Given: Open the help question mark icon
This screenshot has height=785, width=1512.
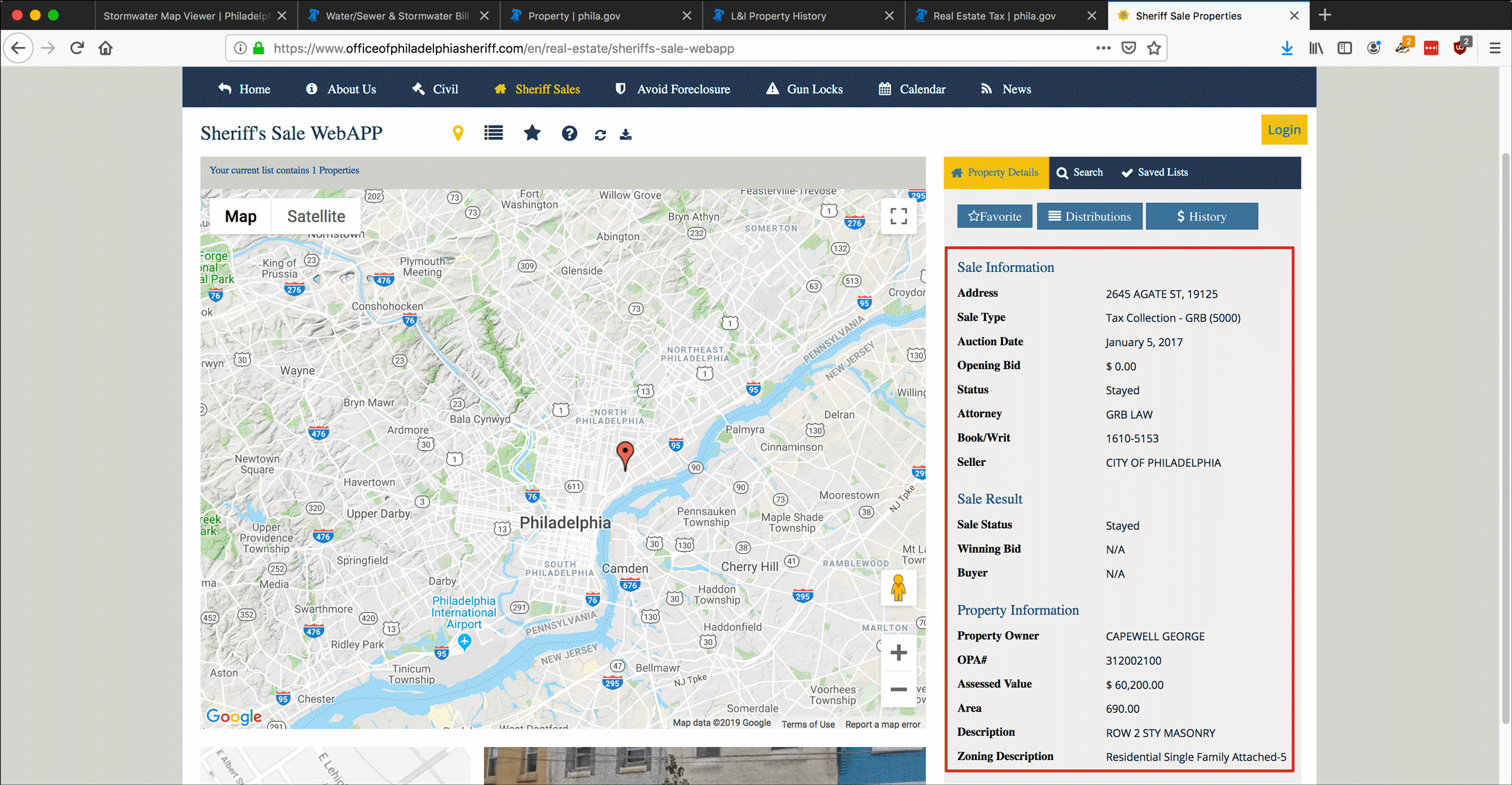Looking at the screenshot, I should [x=569, y=134].
